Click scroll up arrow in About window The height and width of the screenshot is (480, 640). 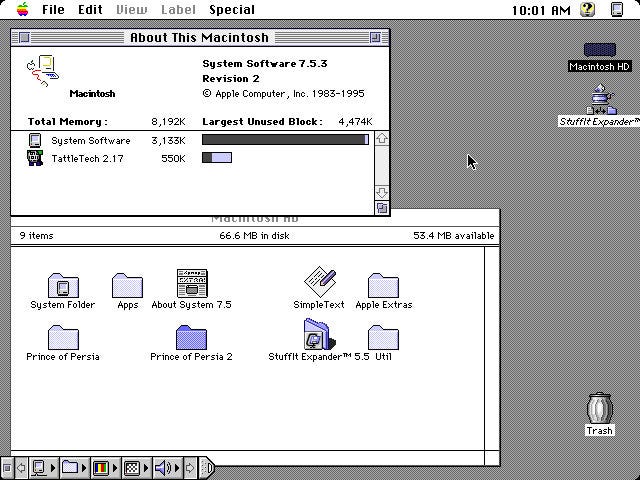(382, 138)
